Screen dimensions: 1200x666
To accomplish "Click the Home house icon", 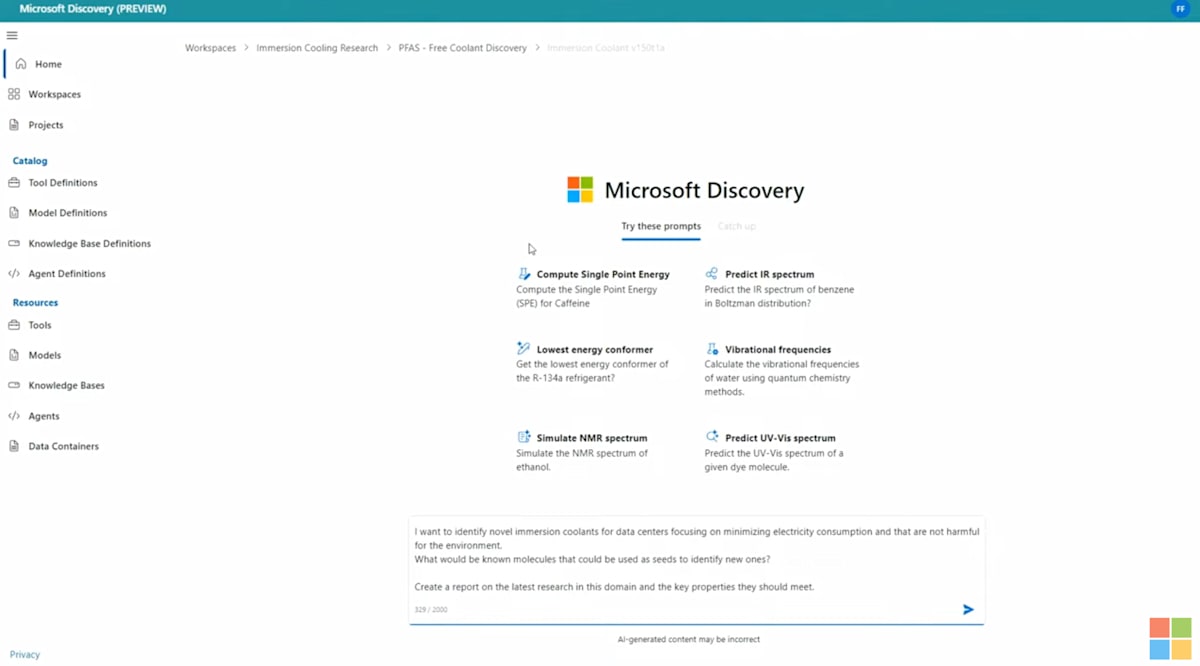I will [x=21, y=64].
